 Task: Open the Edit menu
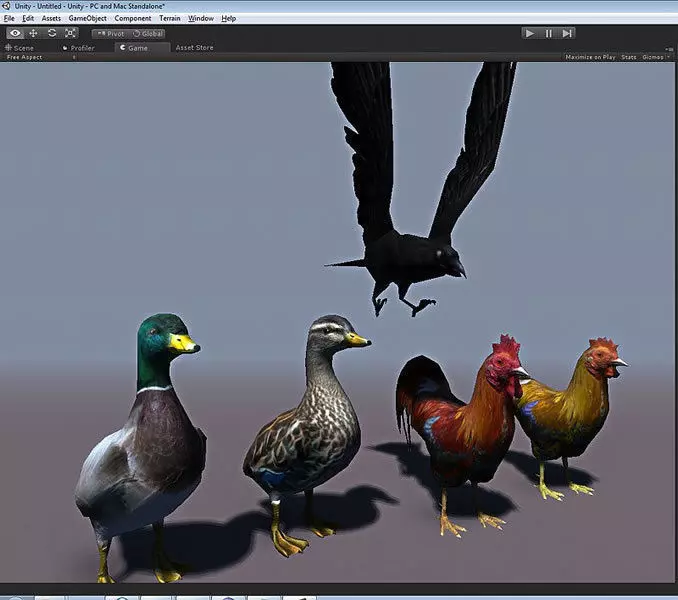click(28, 18)
